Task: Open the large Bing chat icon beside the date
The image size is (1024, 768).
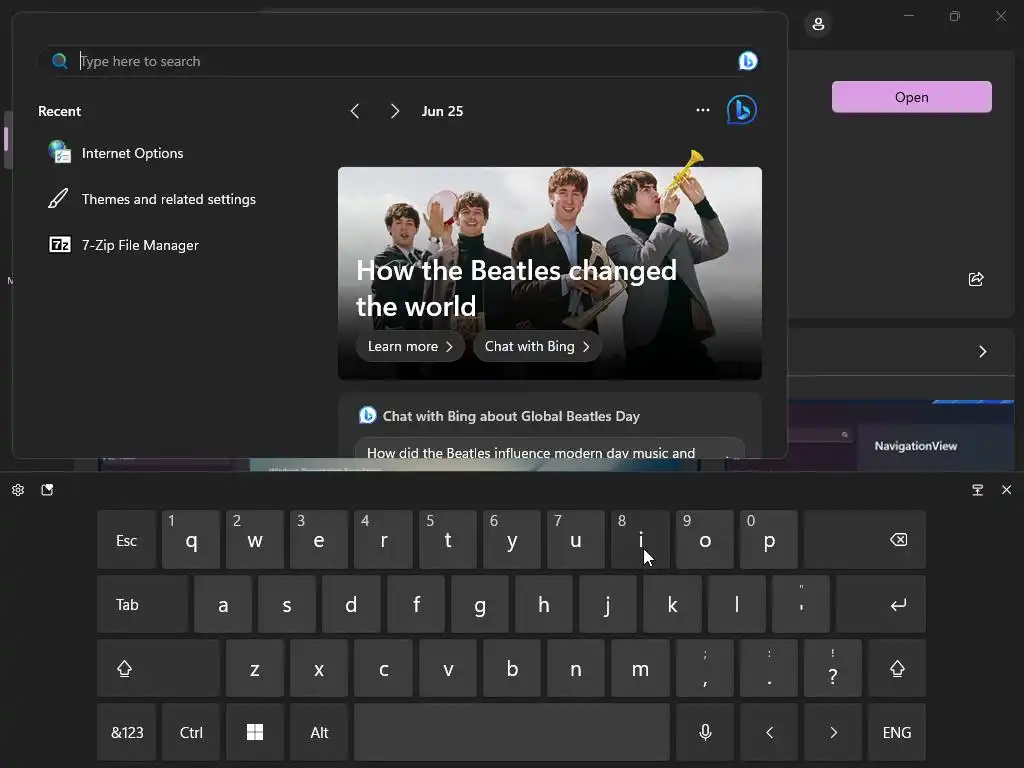Action: tap(742, 110)
